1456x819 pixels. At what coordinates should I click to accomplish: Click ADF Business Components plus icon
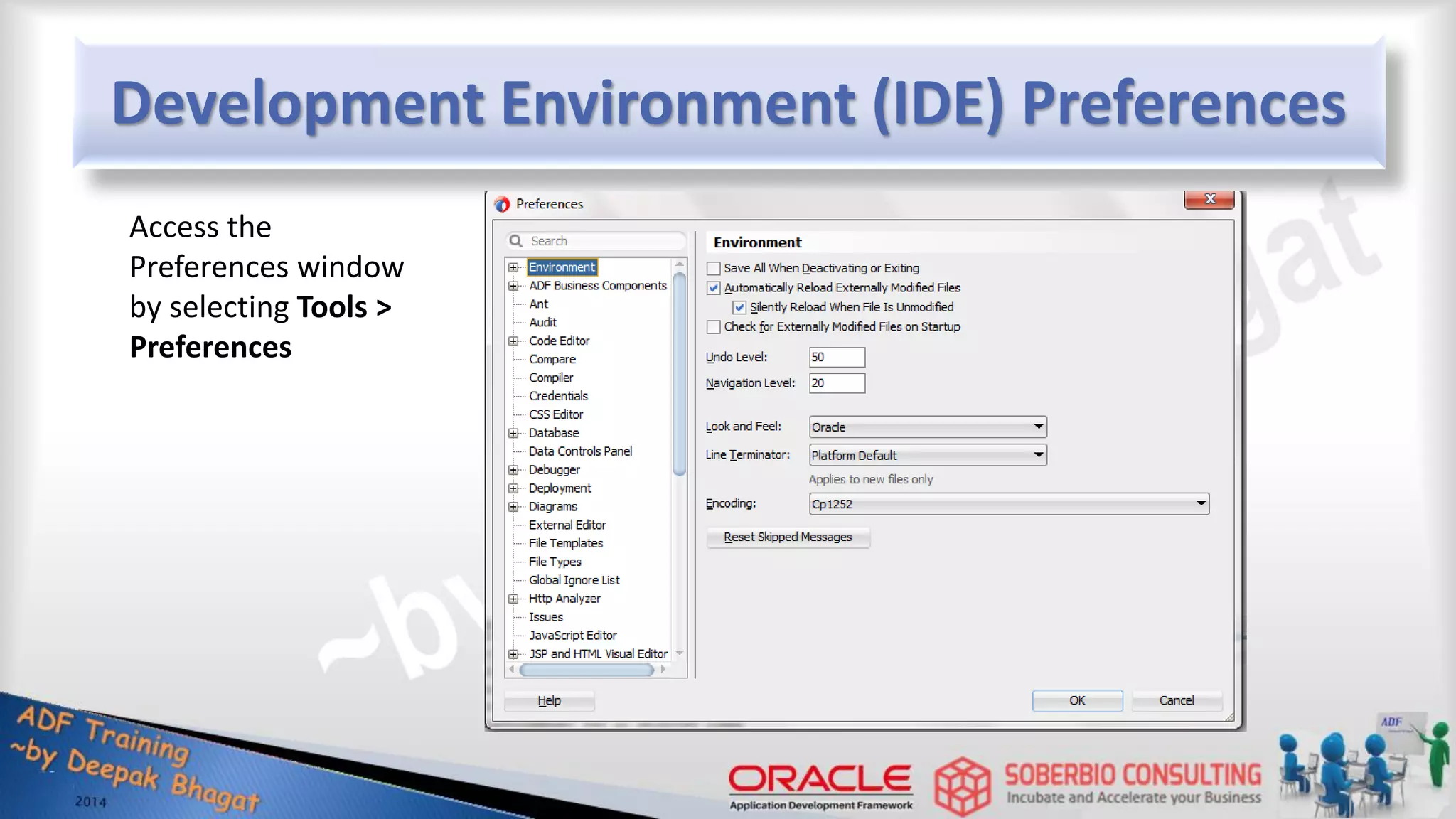[x=513, y=286]
